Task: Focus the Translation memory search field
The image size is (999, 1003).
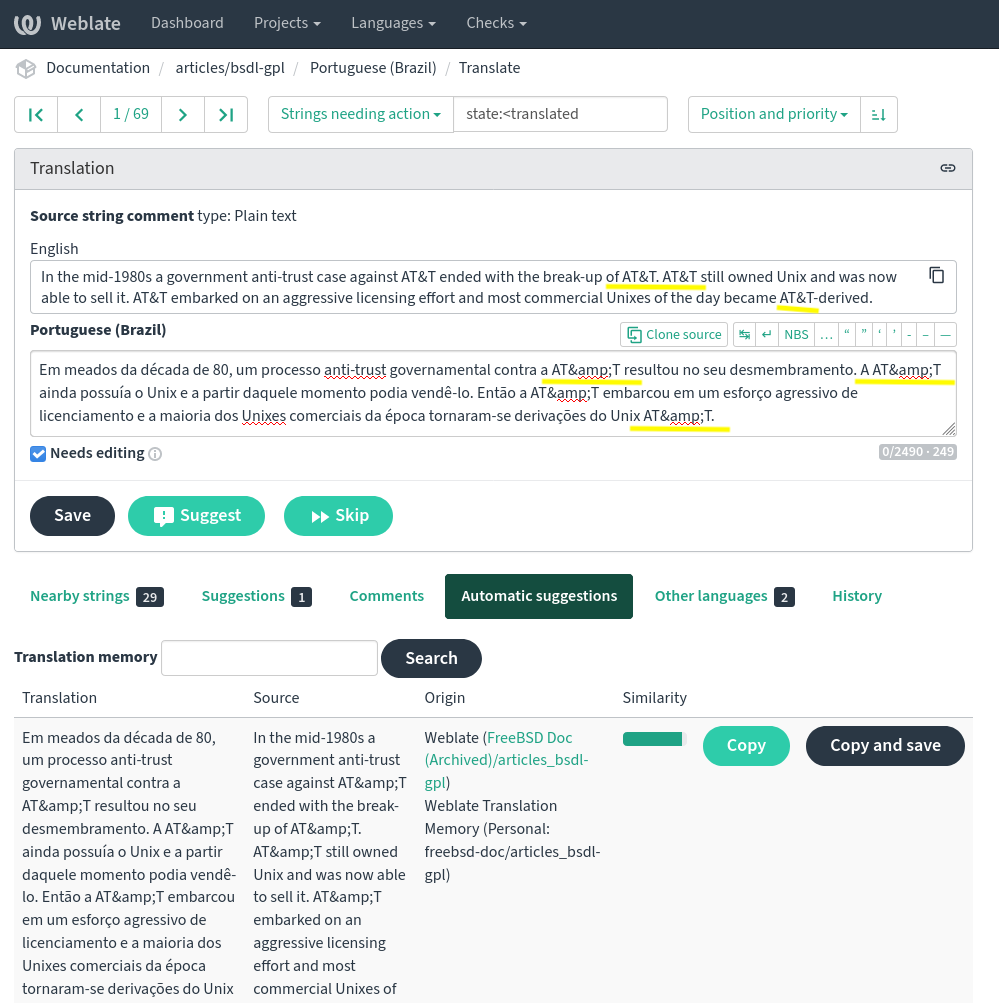Action: pyautogui.click(x=269, y=658)
